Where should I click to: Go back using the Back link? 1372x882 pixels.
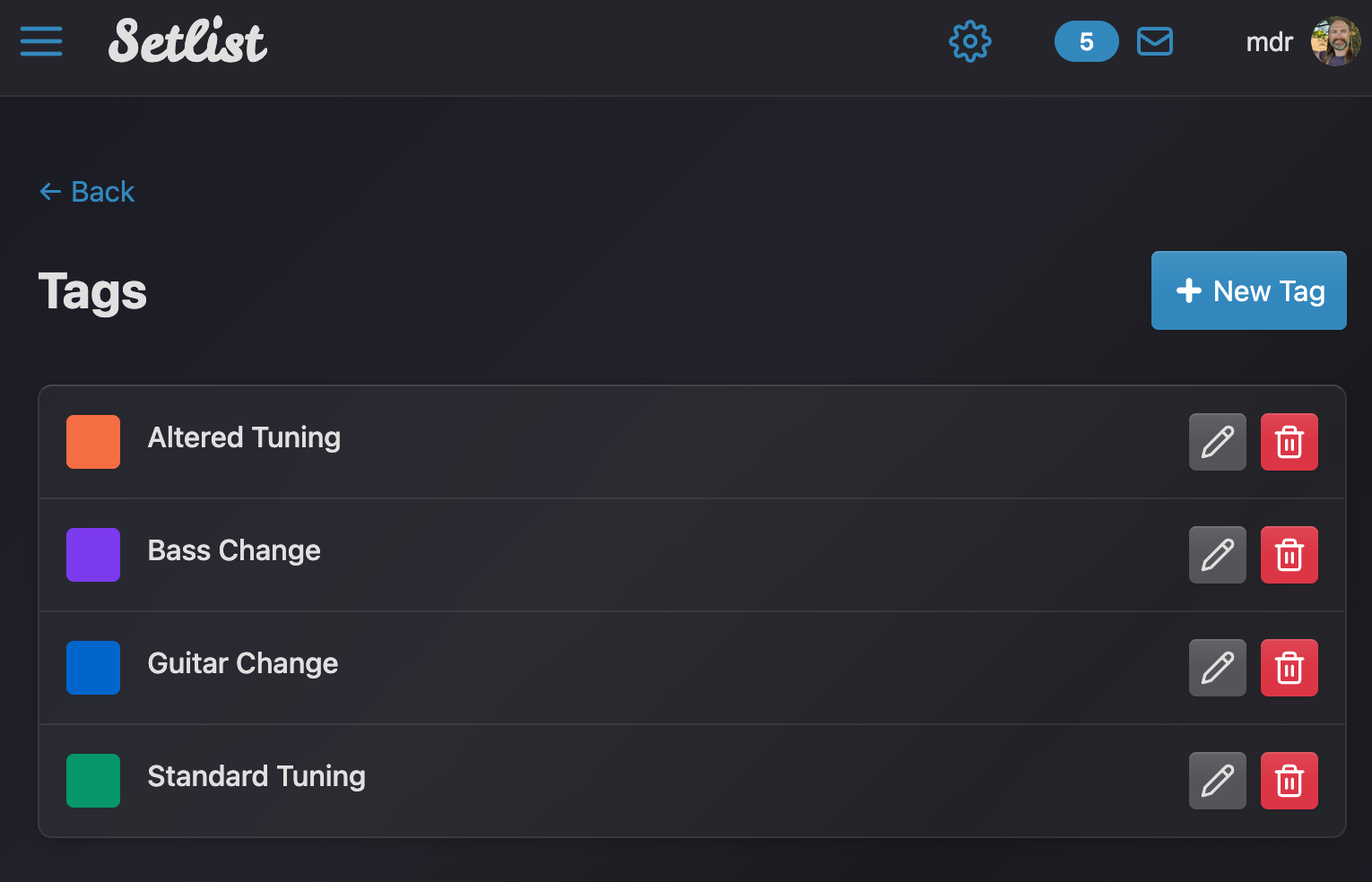pyautogui.click(x=87, y=192)
